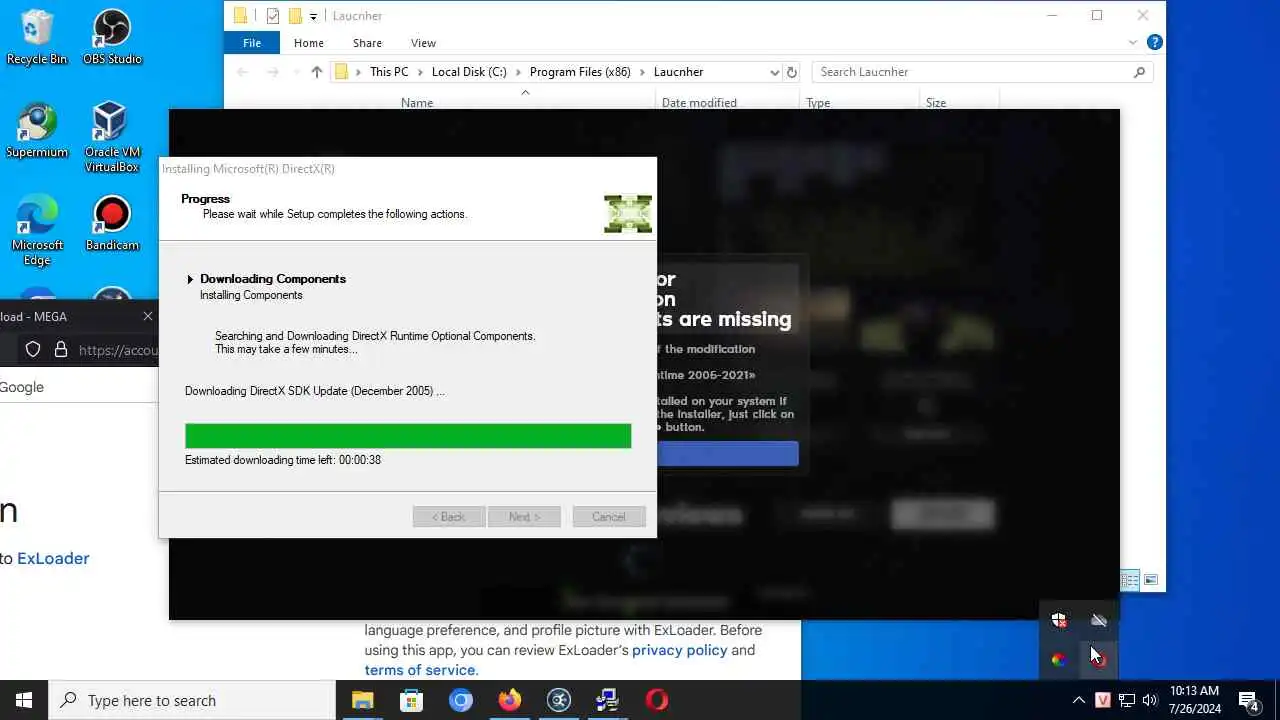The height and width of the screenshot is (720, 1280).
Task: Expand the Explorer ribbon chevron
Action: tap(1133, 43)
